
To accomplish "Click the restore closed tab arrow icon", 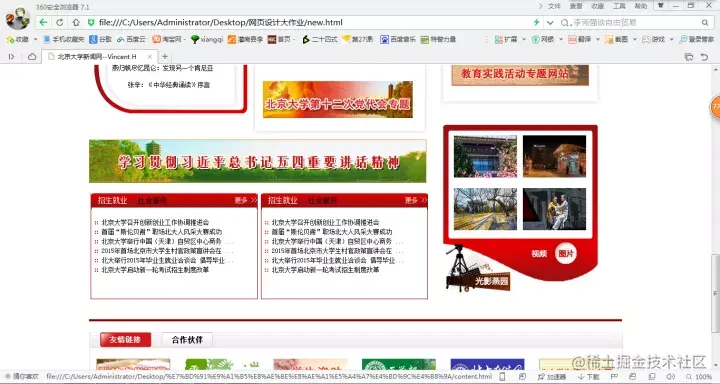I will click(x=704, y=56).
